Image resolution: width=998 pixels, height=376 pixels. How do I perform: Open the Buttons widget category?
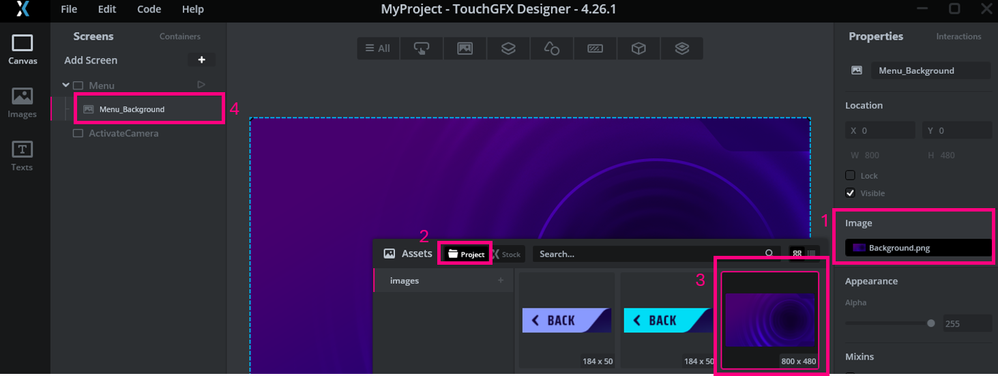pyautogui.click(x=421, y=48)
